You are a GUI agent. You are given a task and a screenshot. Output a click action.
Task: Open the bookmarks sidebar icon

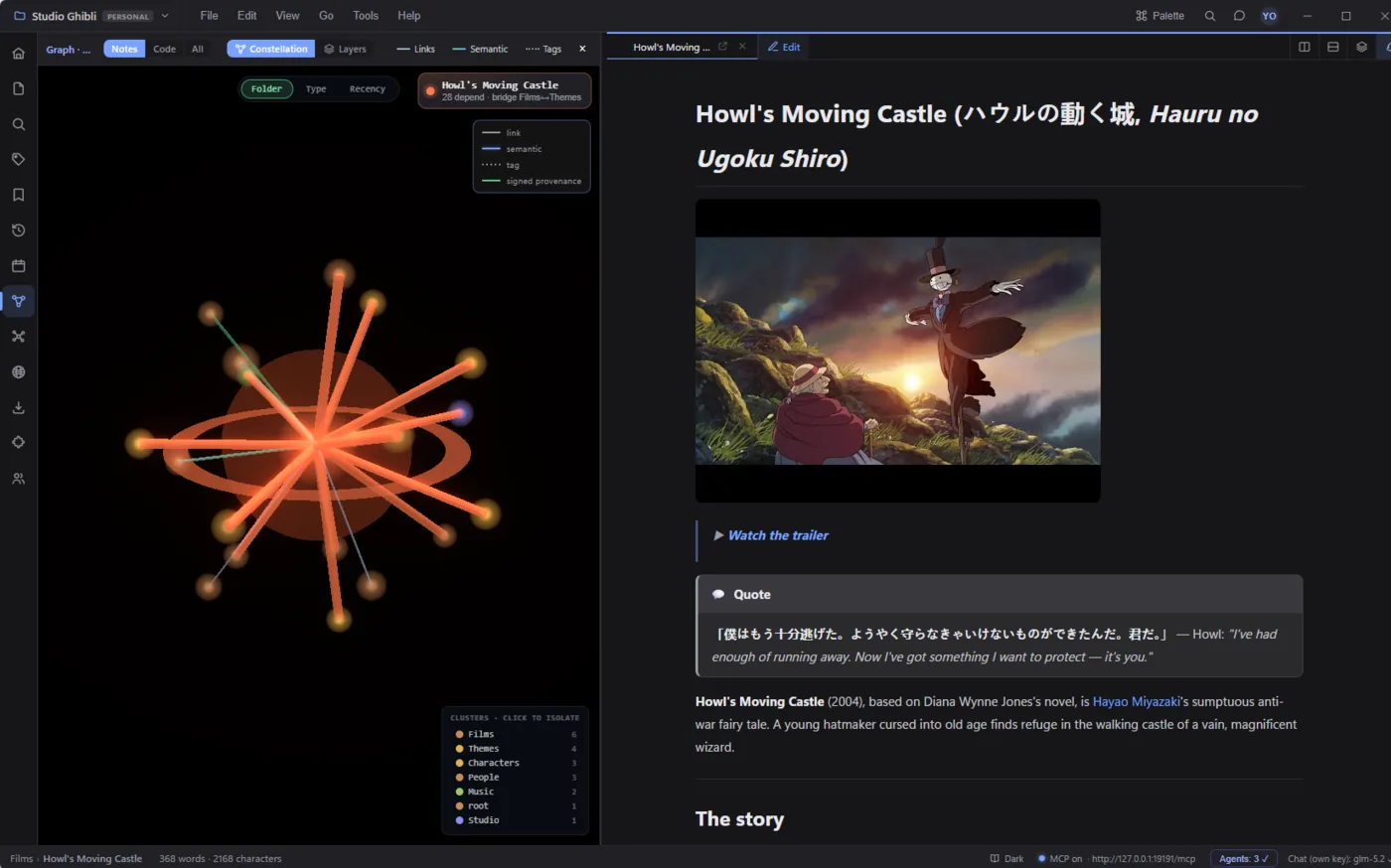click(18, 195)
